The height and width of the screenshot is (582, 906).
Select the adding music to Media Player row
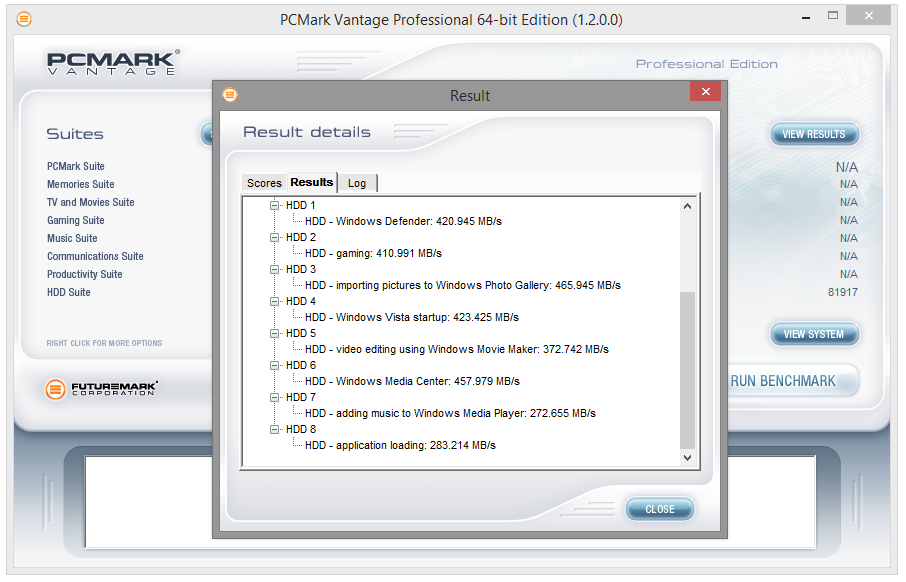[450, 413]
